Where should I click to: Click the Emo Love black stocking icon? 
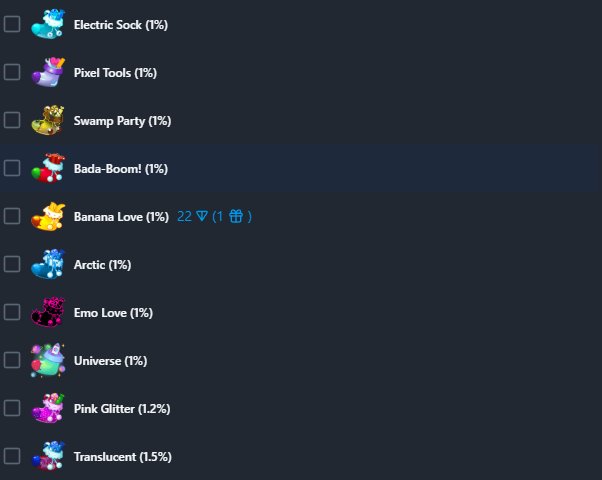click(48, 312)
